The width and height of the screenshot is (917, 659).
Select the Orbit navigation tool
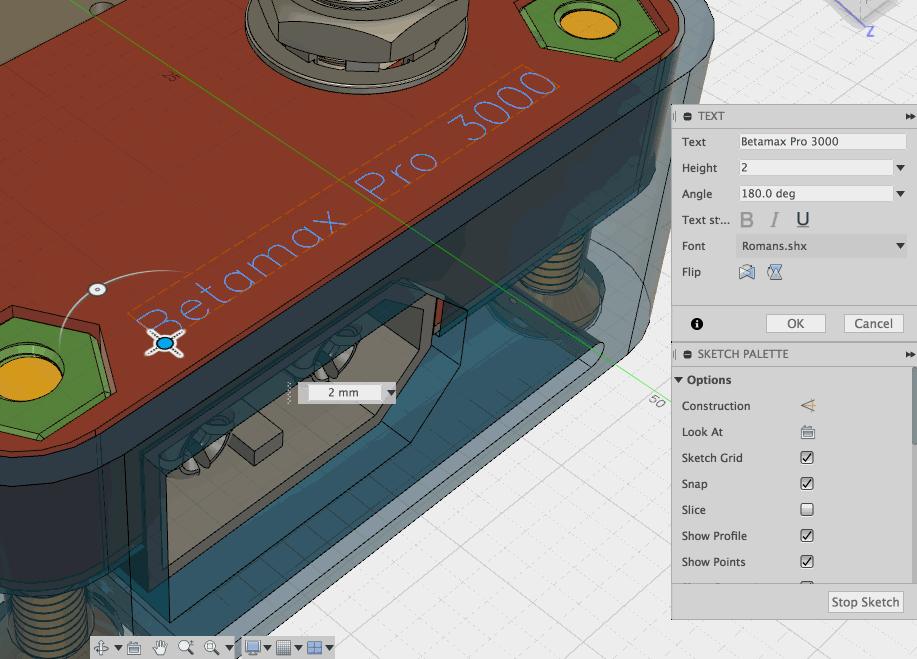point(102,648)
